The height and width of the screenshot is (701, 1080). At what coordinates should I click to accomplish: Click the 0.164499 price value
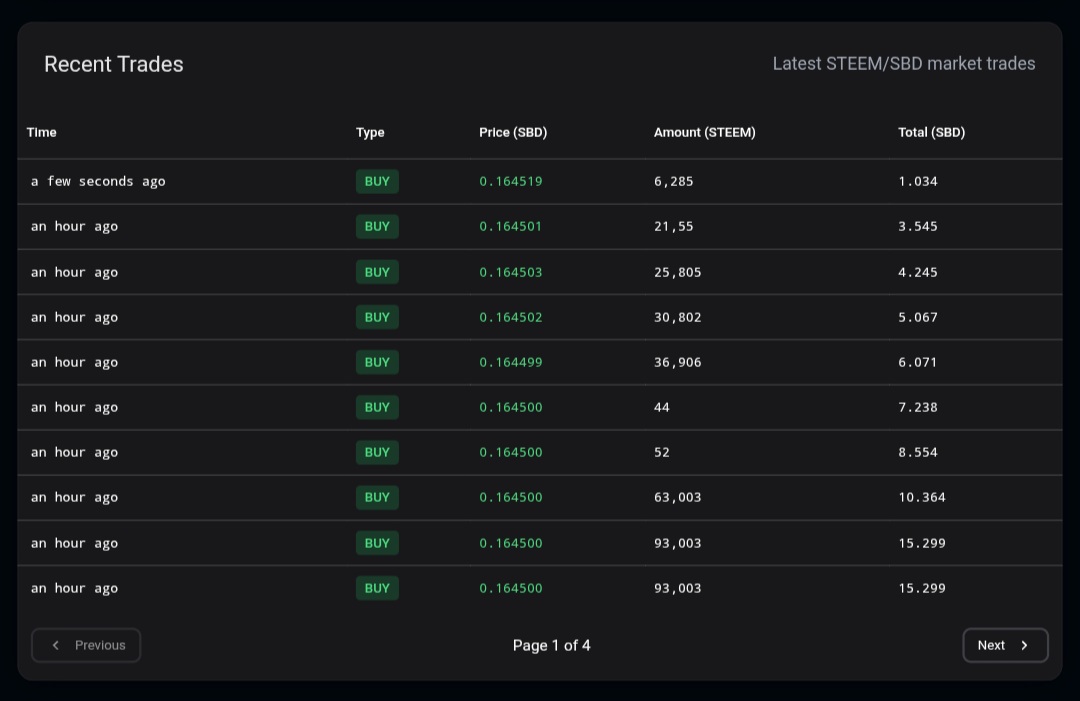[510, 362]
